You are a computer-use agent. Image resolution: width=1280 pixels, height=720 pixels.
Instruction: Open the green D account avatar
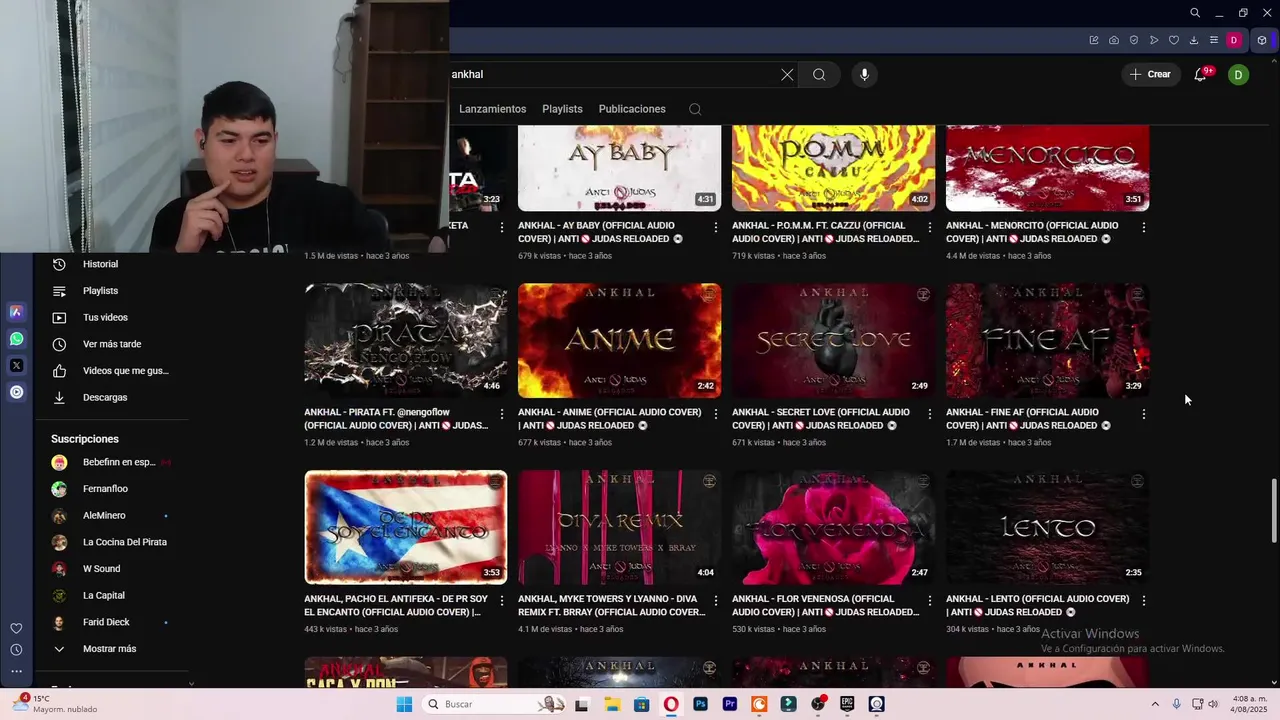[x=1238, y=75]
